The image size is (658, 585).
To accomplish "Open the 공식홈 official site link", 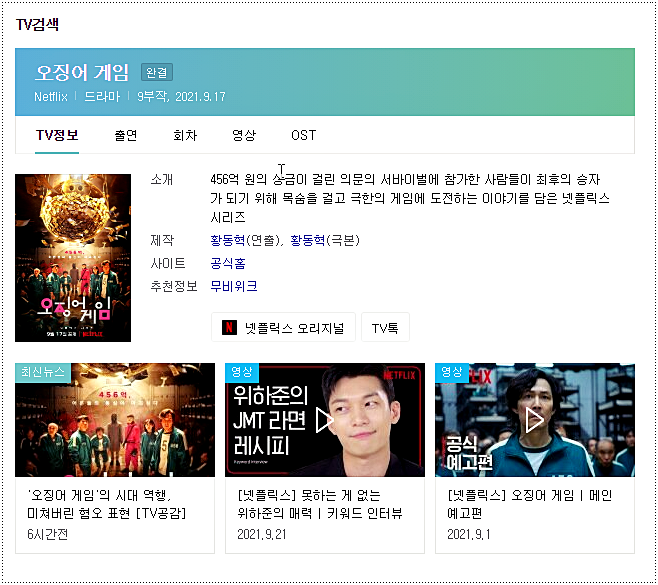I will [x=227, y=263].
